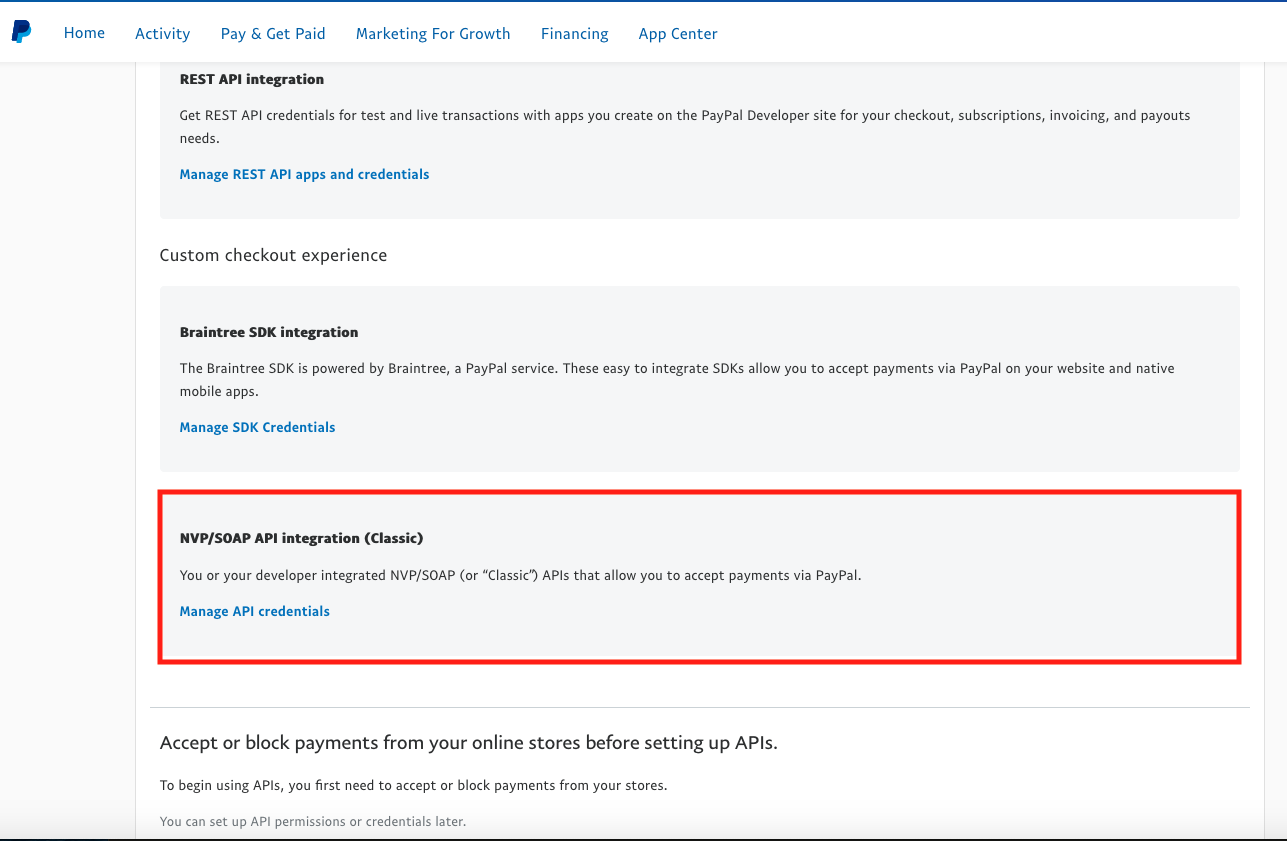The image size is (1287, 841).
Task: Go to the Activity tab
Action: pyautogui.click(x=163, y=33)
